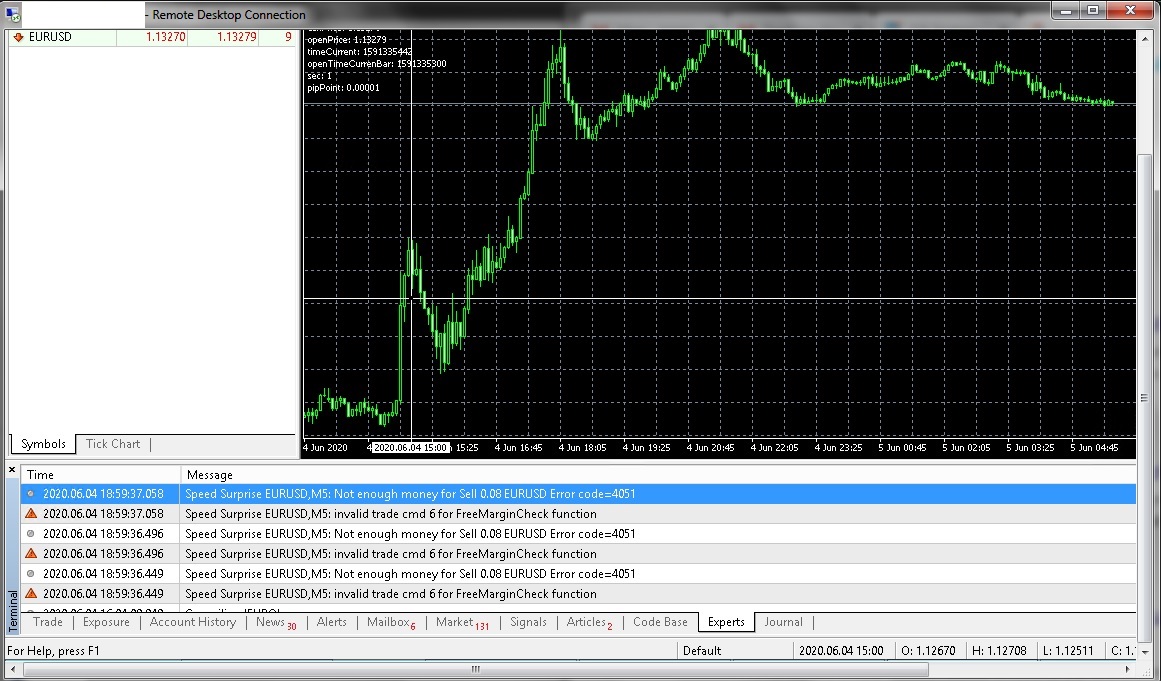This screenshot has height=681, width=1161.
Task: Click info icon of the highlighted log entry
Action: [x=31, y=493]
